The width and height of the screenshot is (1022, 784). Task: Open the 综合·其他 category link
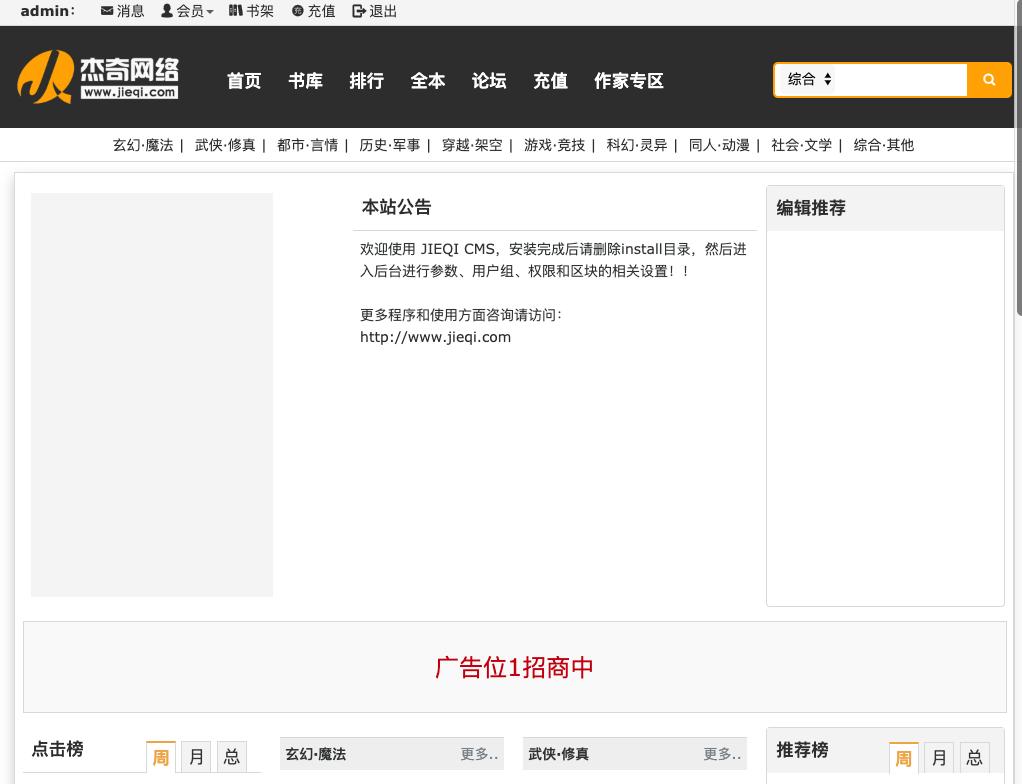(x=884, y=145)
